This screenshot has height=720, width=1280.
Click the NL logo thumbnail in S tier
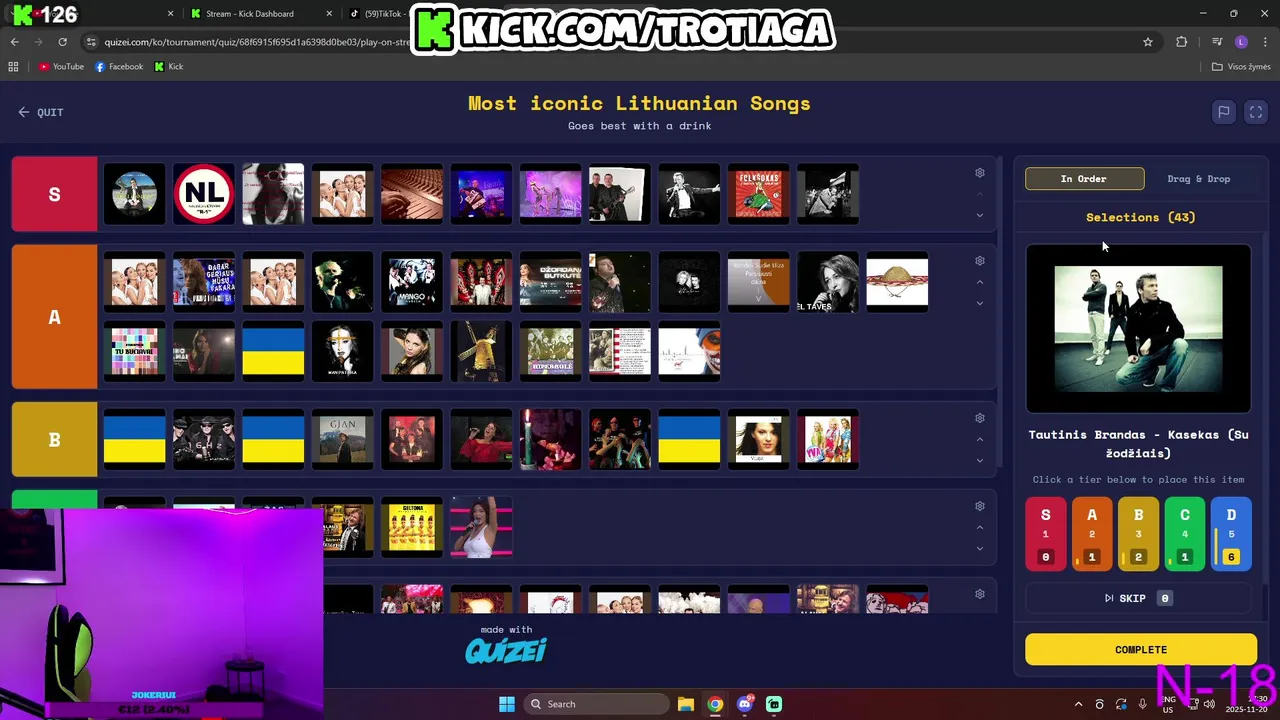[x=204, y=194]
